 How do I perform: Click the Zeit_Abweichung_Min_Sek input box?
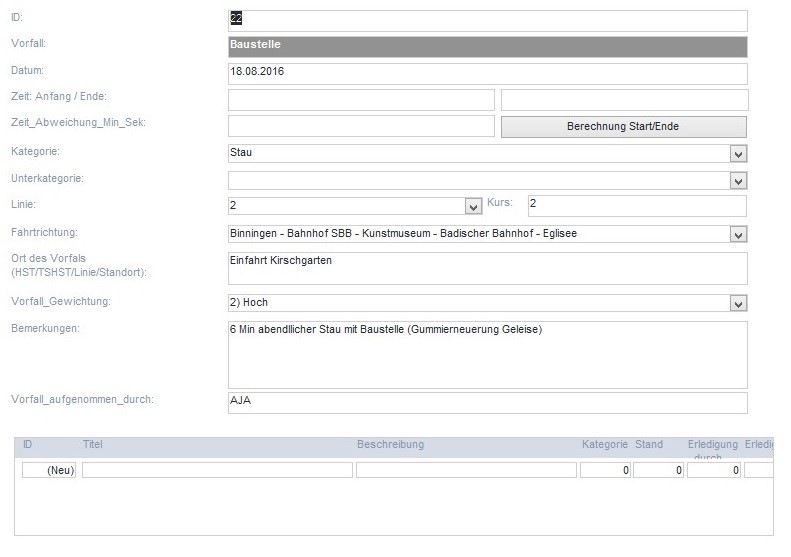(361, 126)
